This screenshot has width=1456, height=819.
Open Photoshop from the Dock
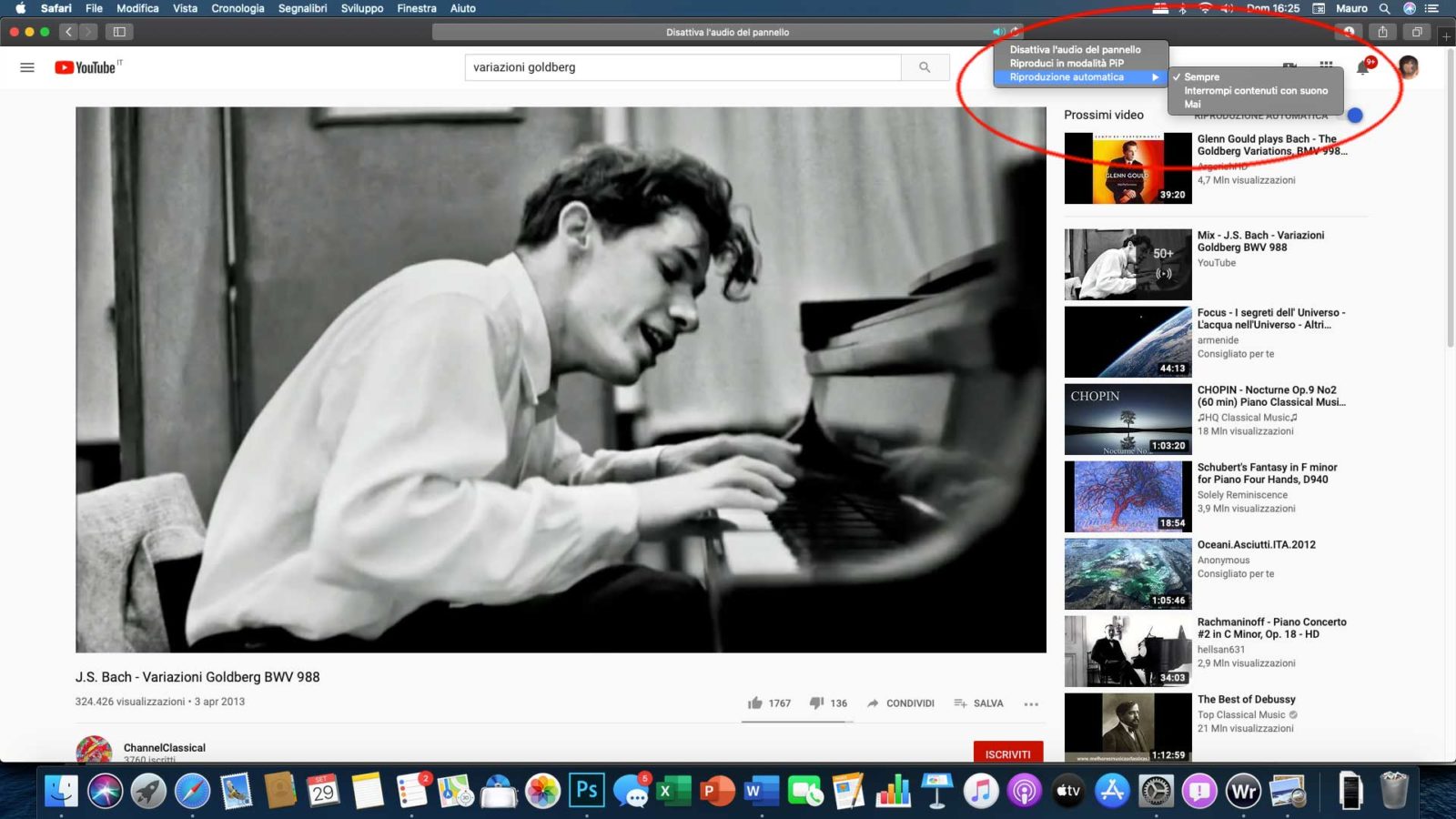[x=587, y=790]
